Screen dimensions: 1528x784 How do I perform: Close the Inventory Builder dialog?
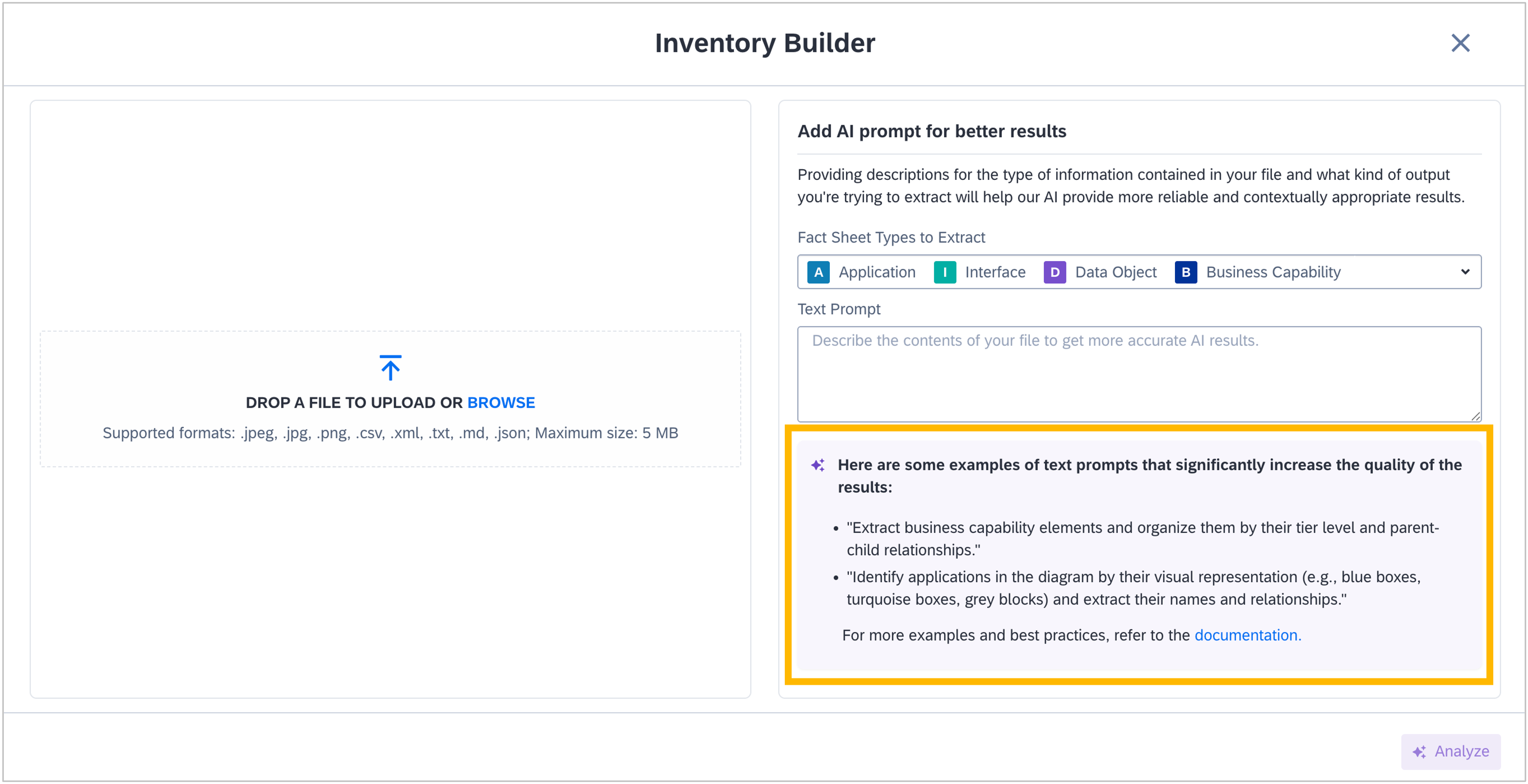point(1461,43)
